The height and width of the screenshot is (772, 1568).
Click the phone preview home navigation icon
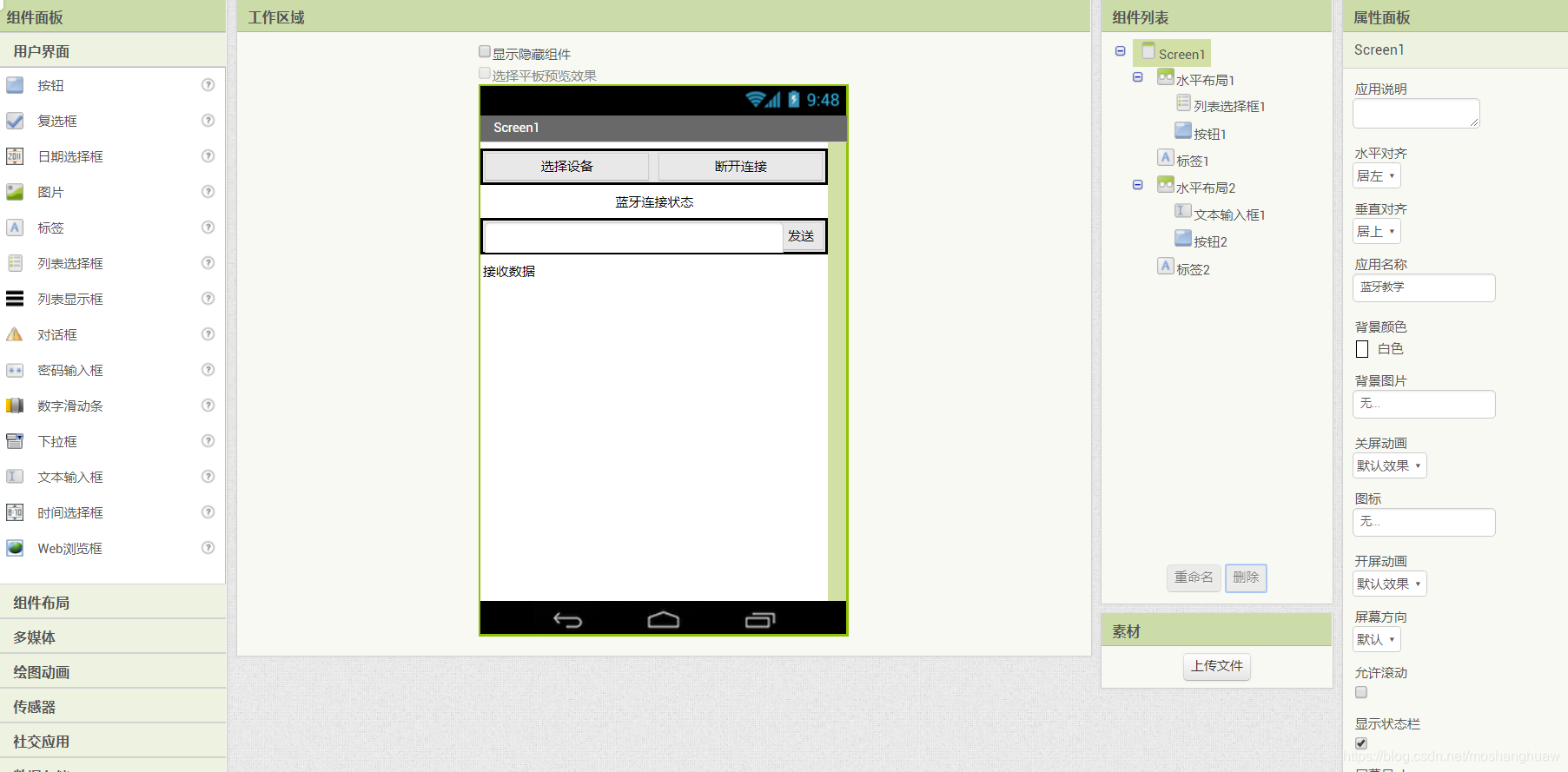[664, 620]
